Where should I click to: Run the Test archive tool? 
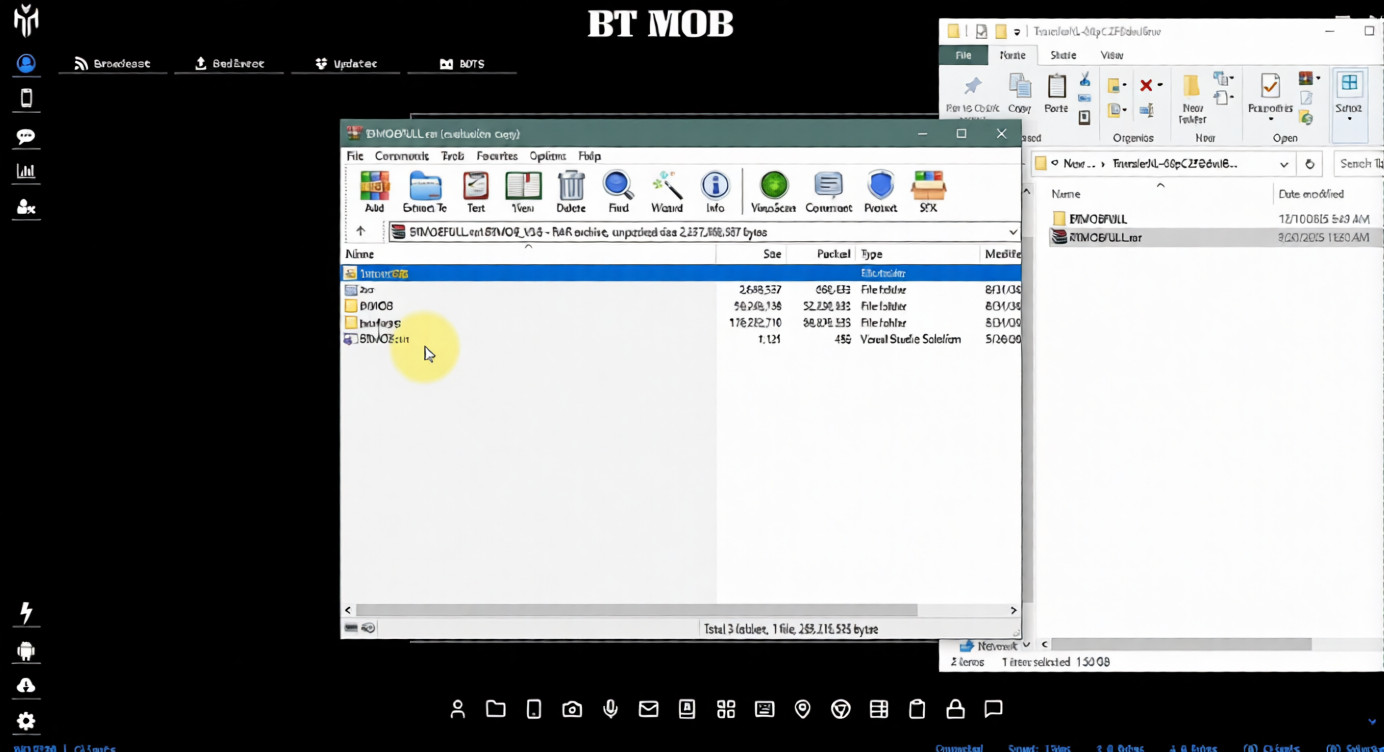[476, 191]
